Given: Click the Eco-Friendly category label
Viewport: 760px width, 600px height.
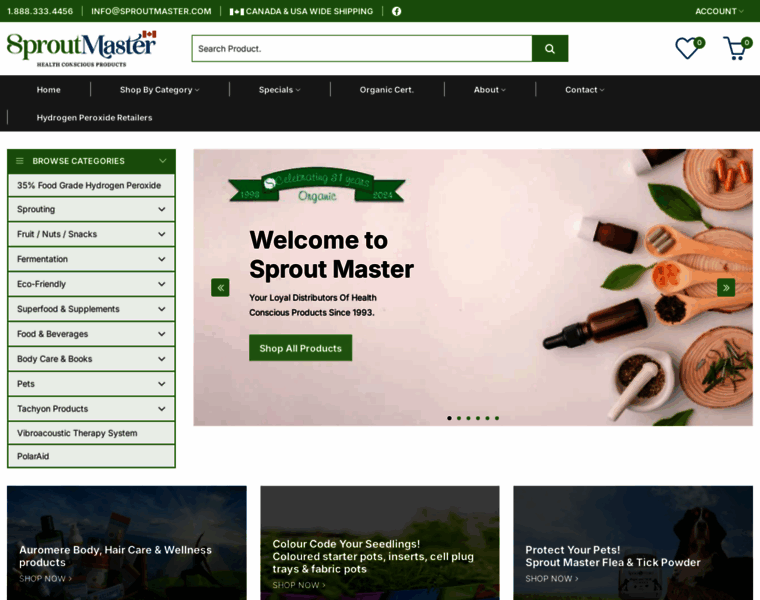Looking at the screenshot, I should [x=41, y=284].
